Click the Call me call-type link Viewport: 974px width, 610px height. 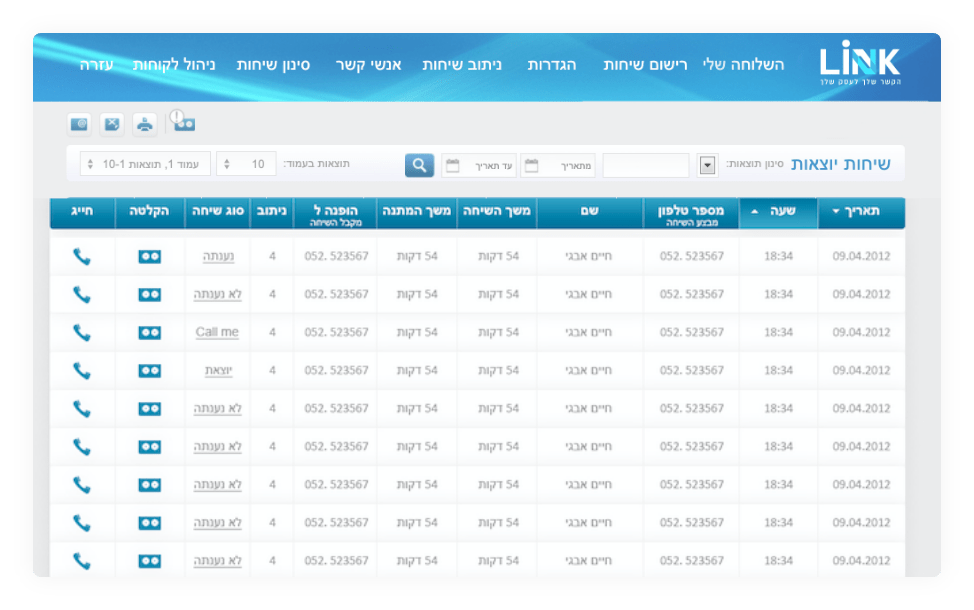click(217, 333)
